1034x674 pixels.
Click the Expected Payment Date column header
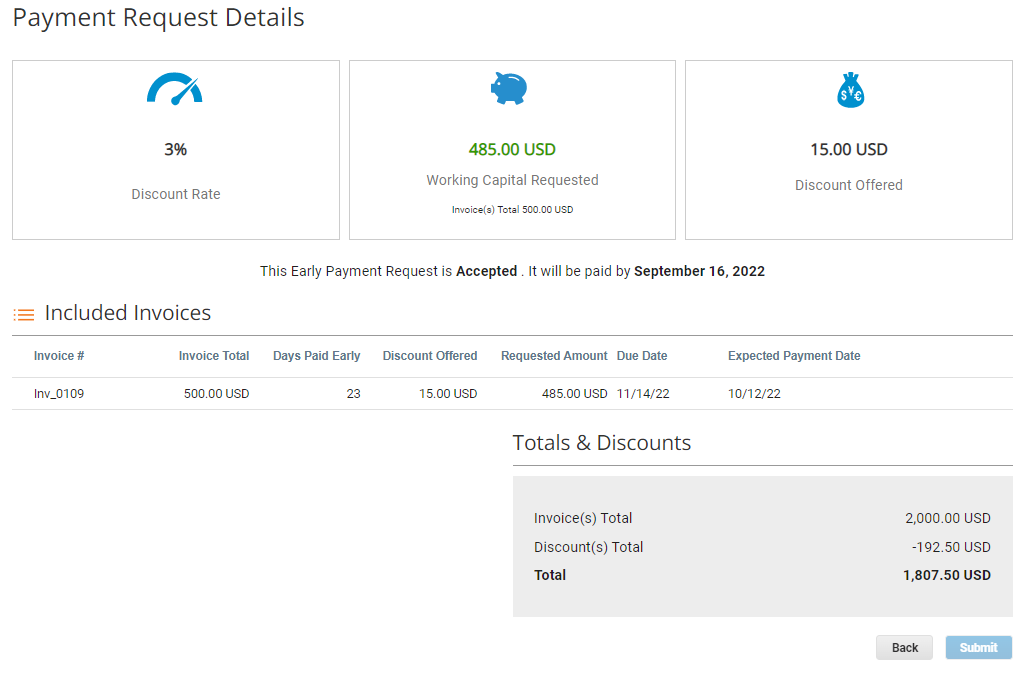794,356
